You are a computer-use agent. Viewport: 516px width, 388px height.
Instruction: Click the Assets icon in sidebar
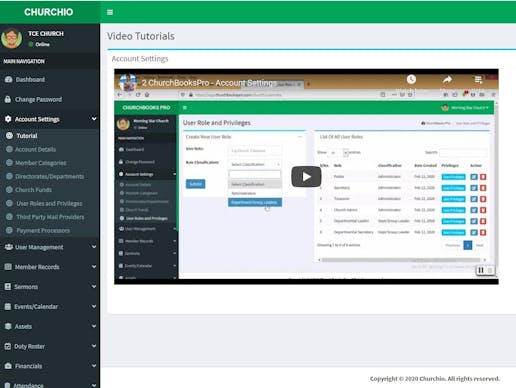(x=8, y=326)
